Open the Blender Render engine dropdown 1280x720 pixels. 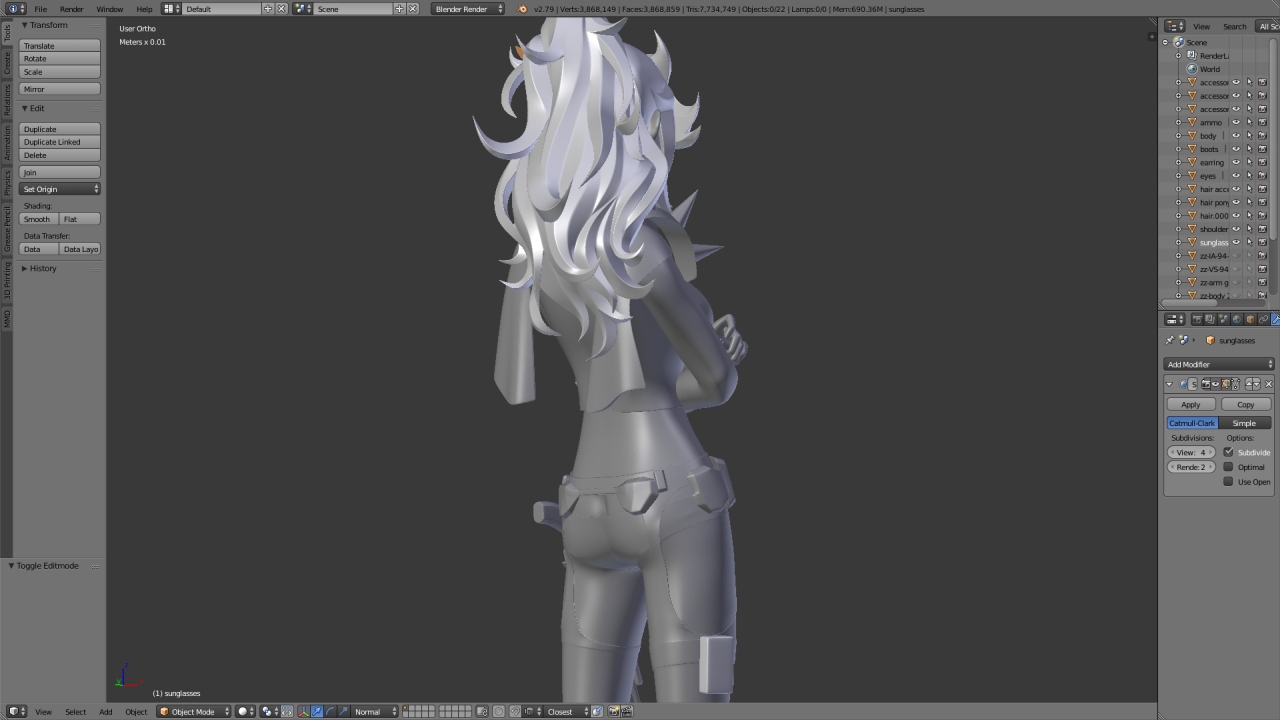click(x=468, y=9)
